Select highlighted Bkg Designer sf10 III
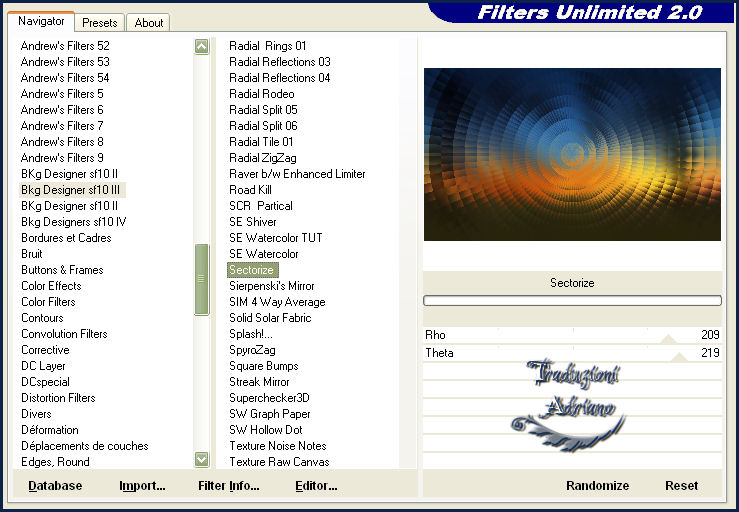This screenshot has height=512, width=739. tap(71, 190)
